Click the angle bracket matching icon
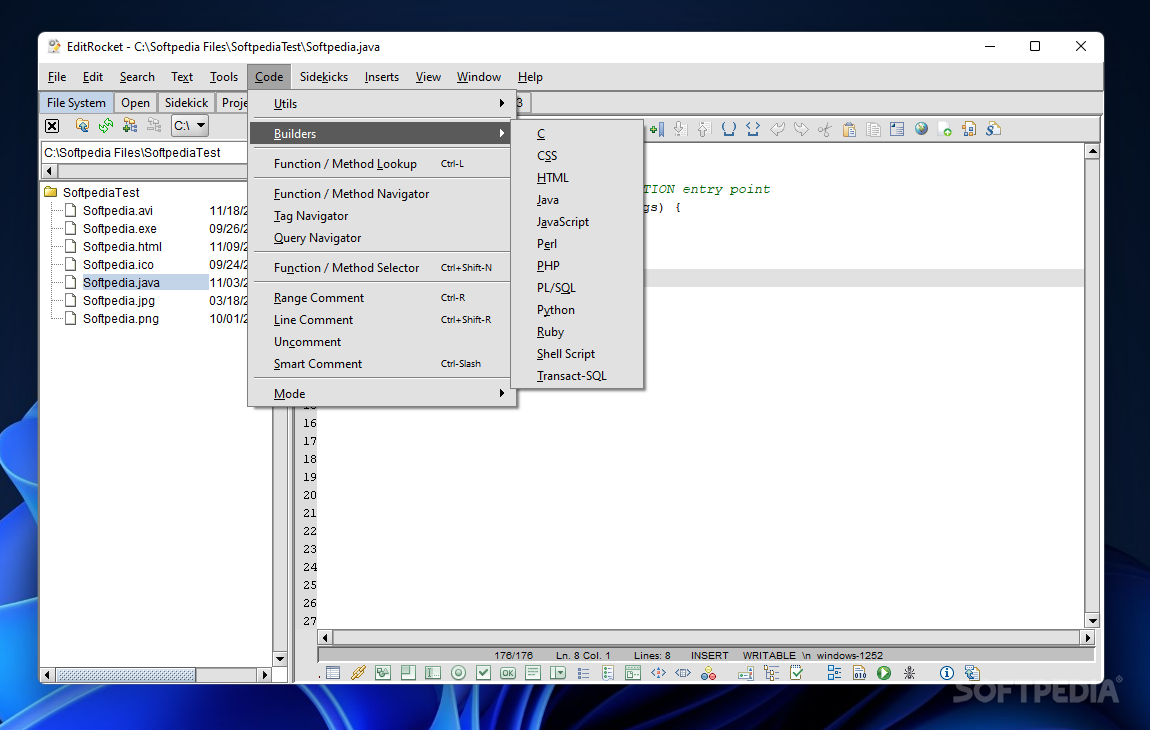Viewport: 1150px width, 730px height. click(752, 129)
